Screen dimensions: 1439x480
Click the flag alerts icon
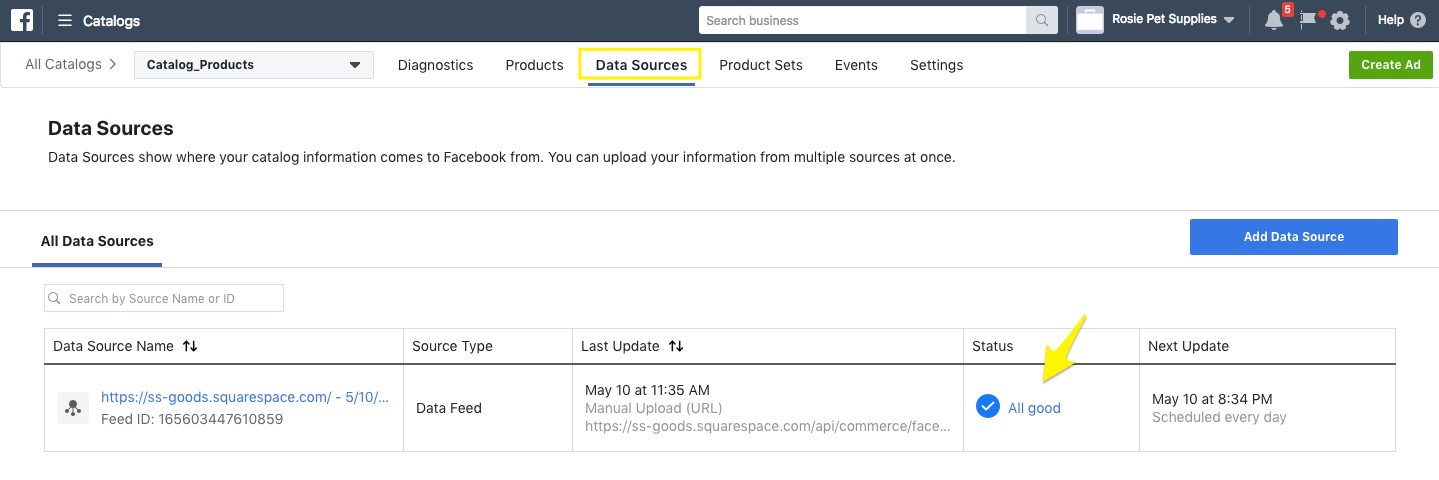(1307, 20)
